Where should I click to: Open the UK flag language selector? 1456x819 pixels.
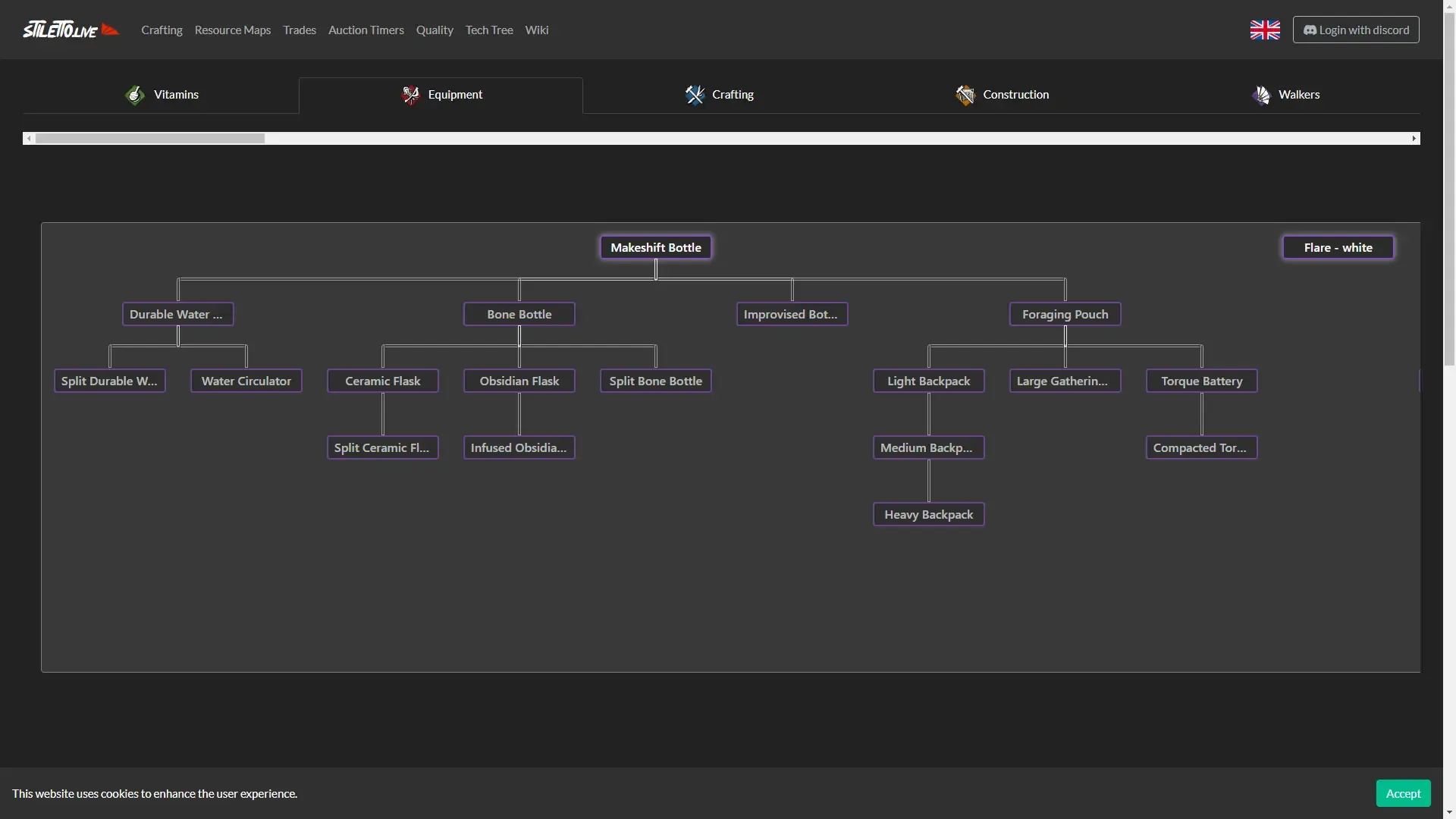(1265, 30)
